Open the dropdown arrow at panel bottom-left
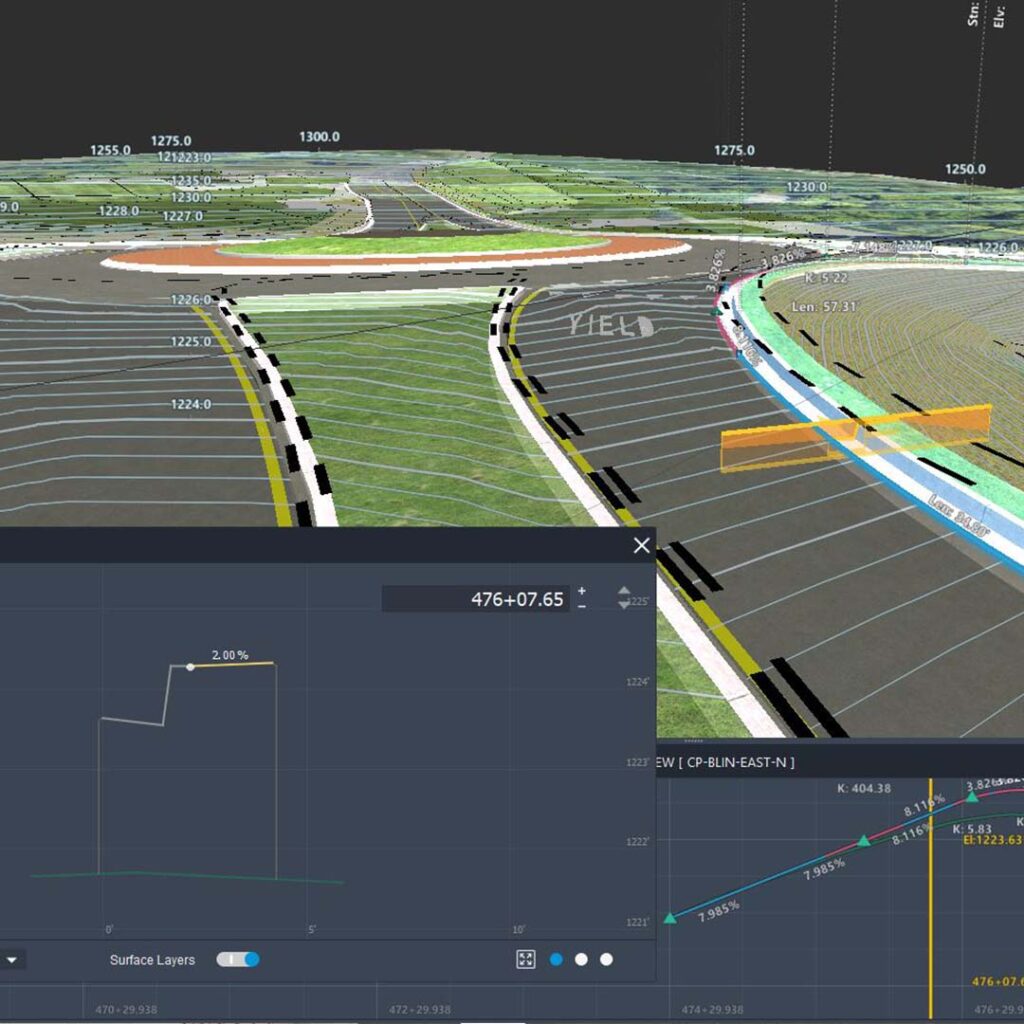The height and width of the screenshot is (1024, 1024). pos(12,960)
